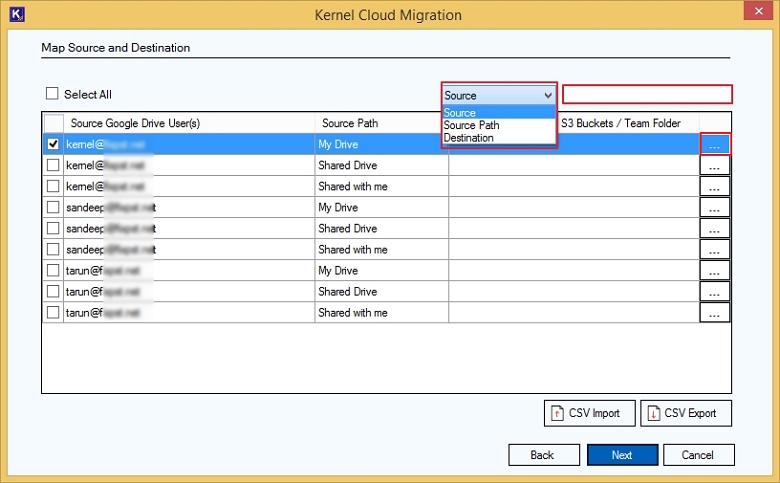The width and height of the screenshot is (780, 483).
Task: Browse destination for tarun My Drive row
Action: tap(715, 271)
